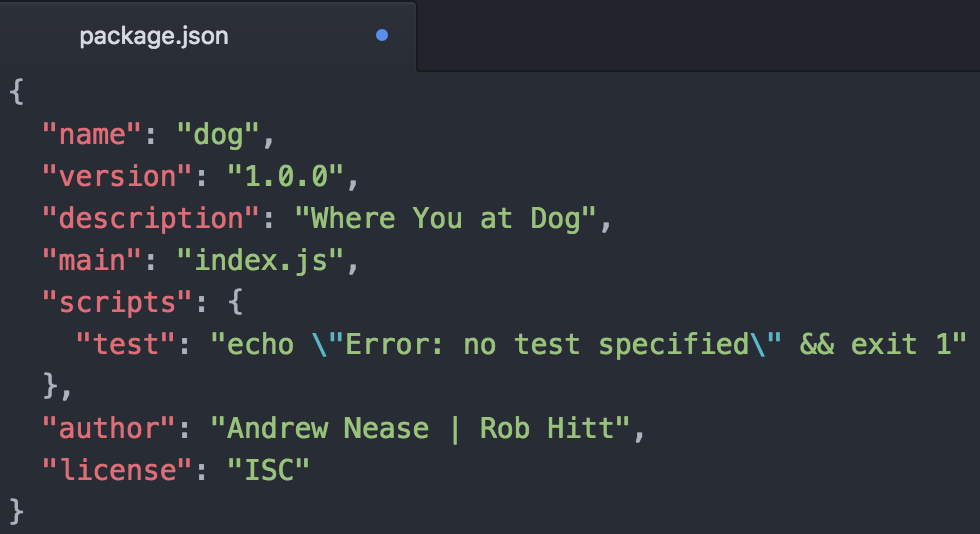The image size is (980, 534).
Task: Place cursor in the "name" key
Action: point(92,134)
